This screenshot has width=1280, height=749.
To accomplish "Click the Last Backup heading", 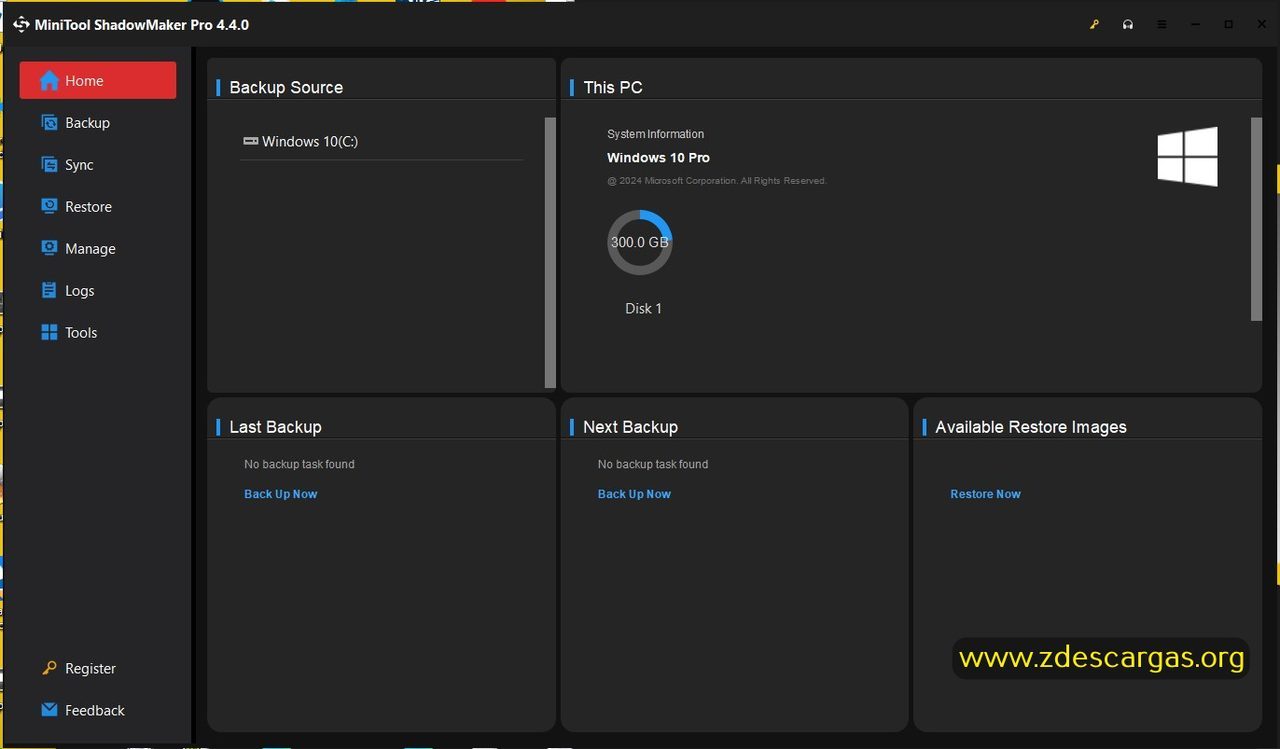I will tap(275, 427).
